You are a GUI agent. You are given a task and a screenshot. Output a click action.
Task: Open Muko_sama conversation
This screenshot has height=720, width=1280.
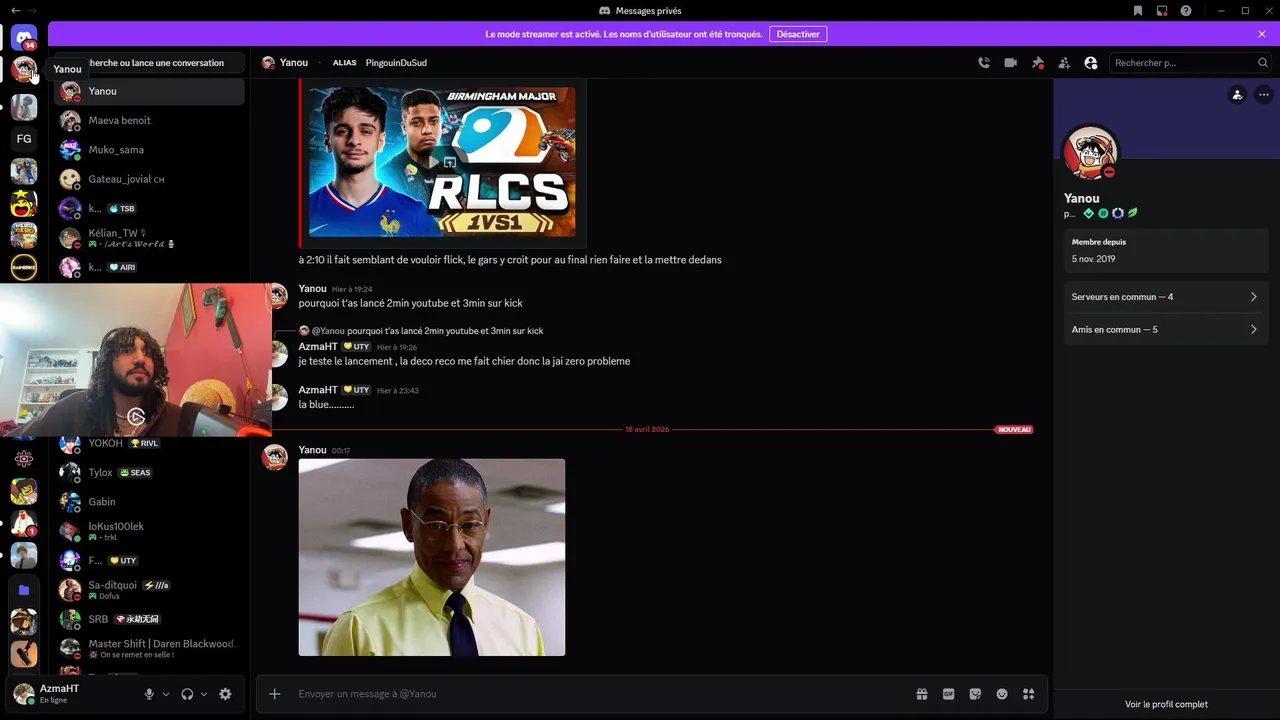coord(149,150)
